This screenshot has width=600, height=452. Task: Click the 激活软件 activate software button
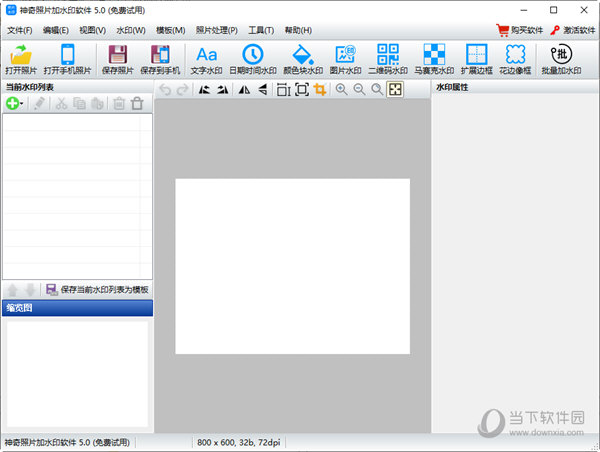(573, 30)
